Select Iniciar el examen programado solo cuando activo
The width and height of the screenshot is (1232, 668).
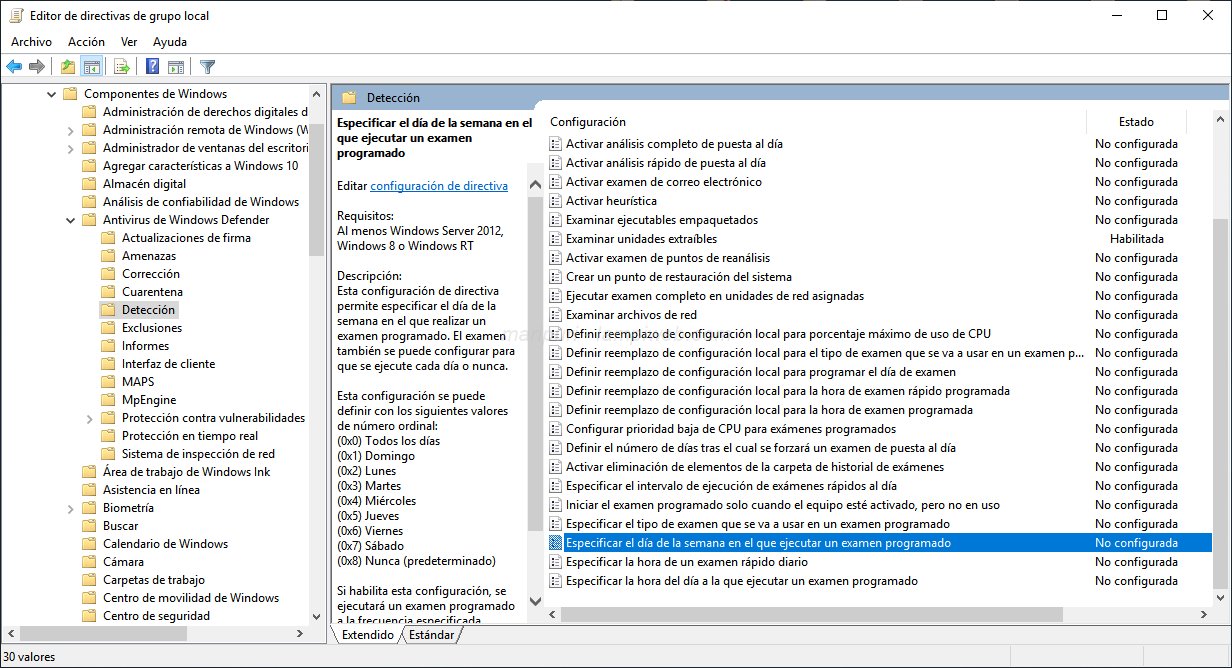tap(782, 505)
